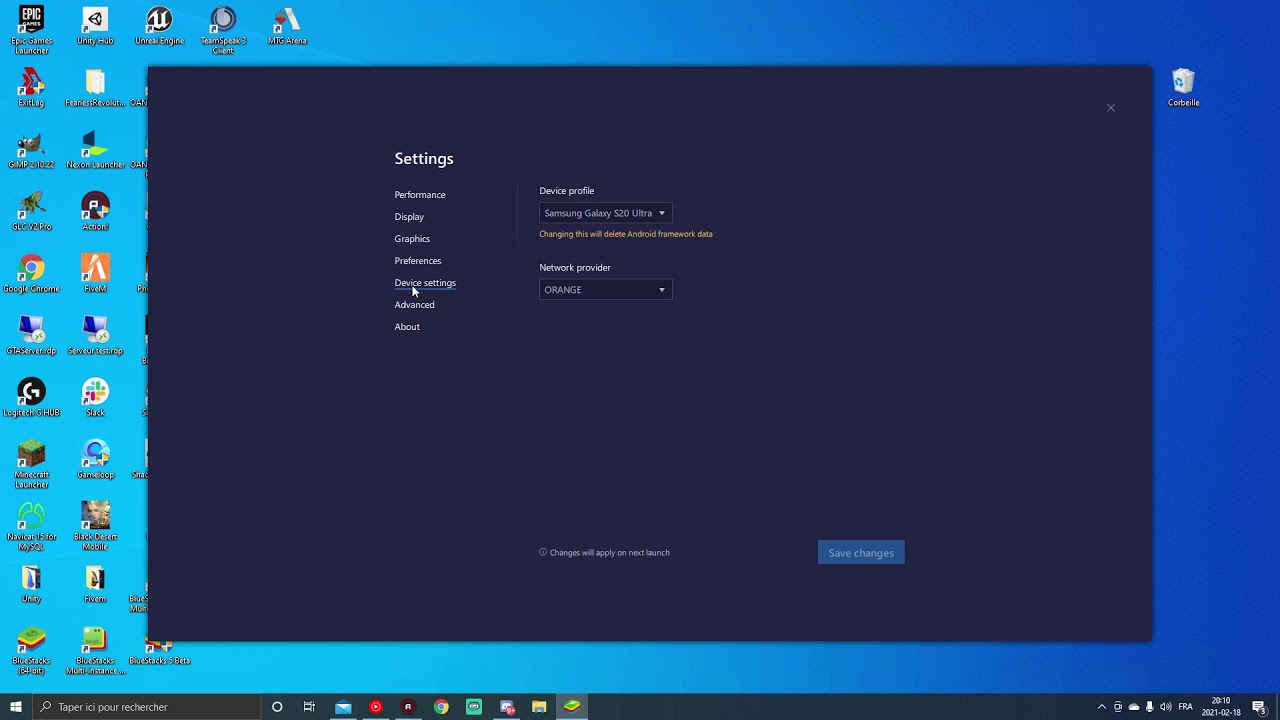This screenshot has height=720, width=1280.
Task: Open the About section
Action: click(407, 327)
